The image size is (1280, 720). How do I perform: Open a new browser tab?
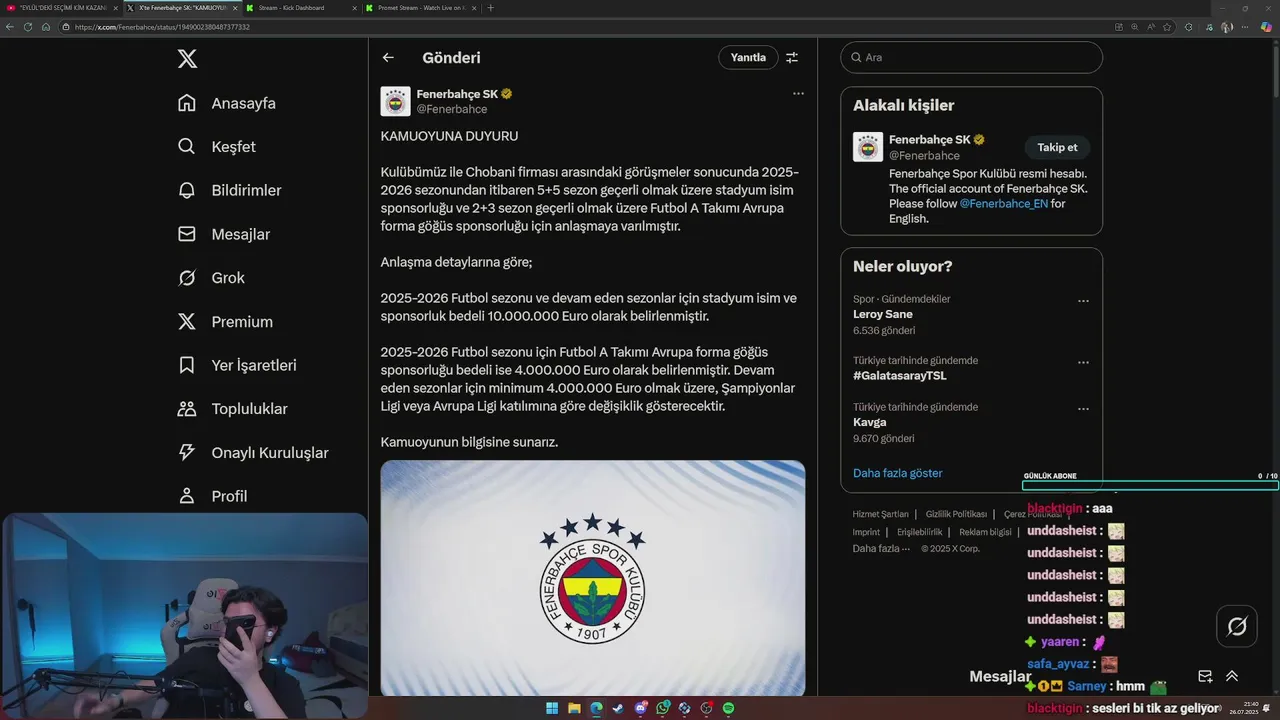(x=490, y=8)
